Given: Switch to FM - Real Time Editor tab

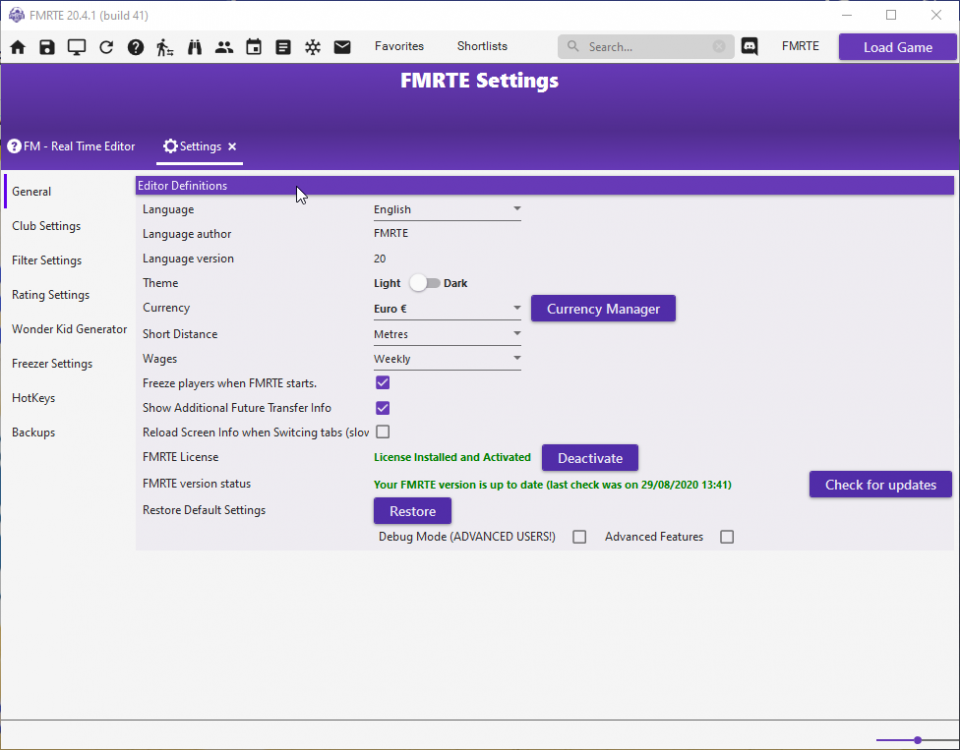Looking at the screenshot, I should click(x=71, y=146).
